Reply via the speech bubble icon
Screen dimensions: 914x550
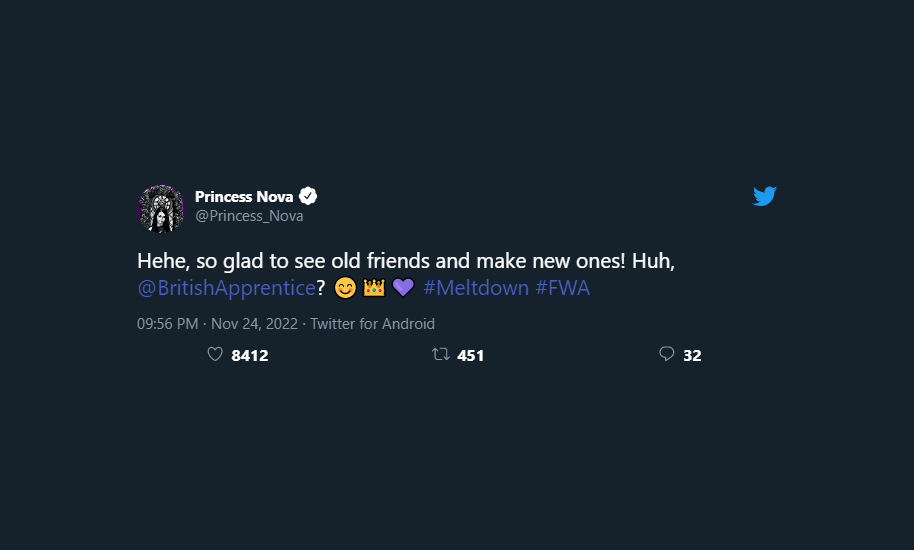(x=667, y=354)
